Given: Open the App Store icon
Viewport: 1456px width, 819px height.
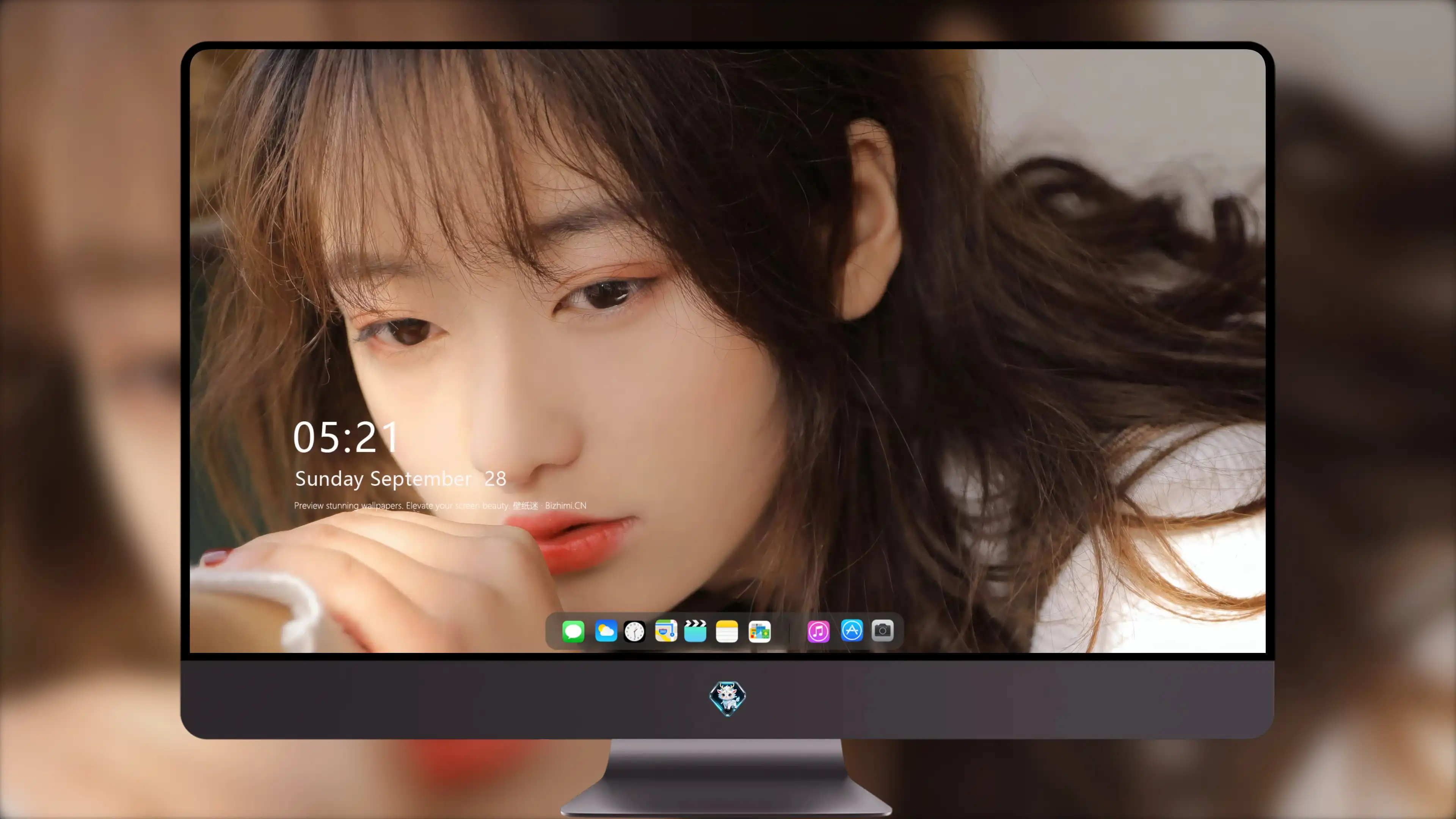Looking at the screenshot, I should [x=852, y=631].
